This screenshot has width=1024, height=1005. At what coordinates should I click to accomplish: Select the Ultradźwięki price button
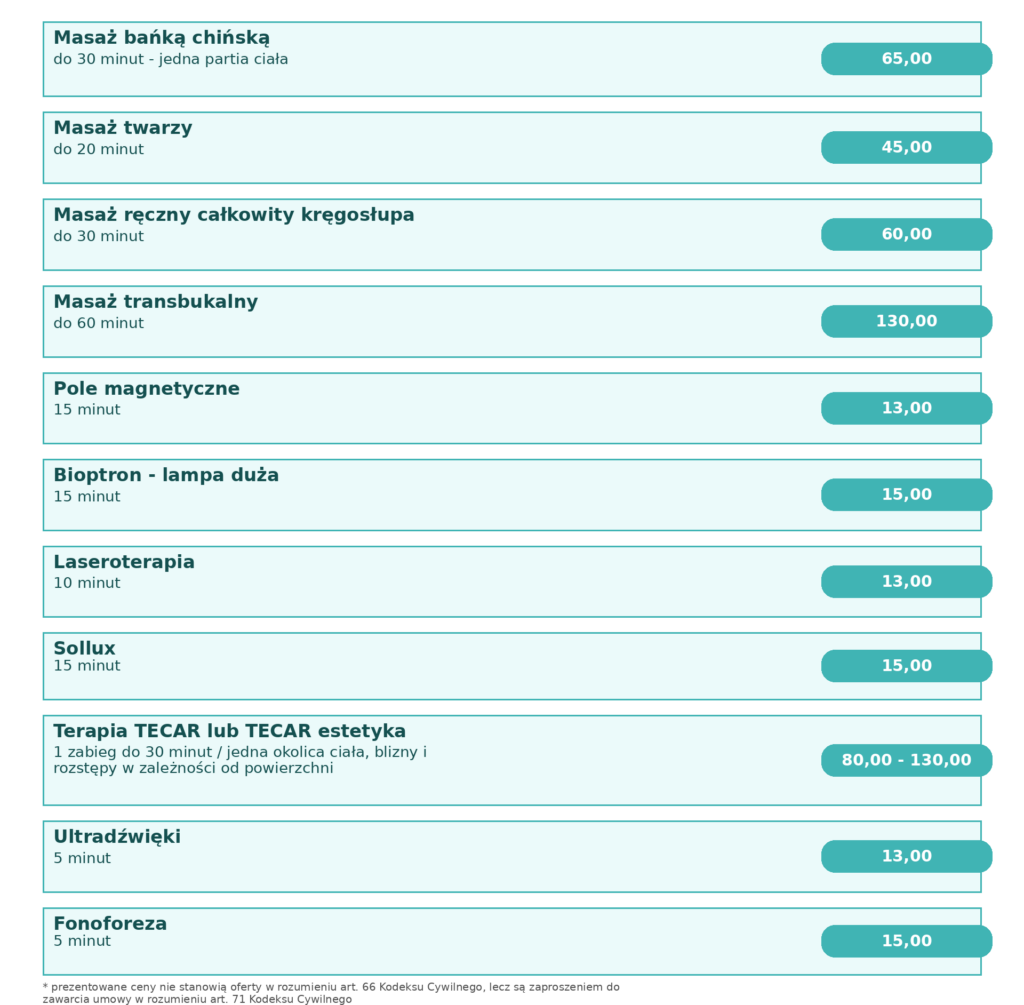click(x=906, y=856)
